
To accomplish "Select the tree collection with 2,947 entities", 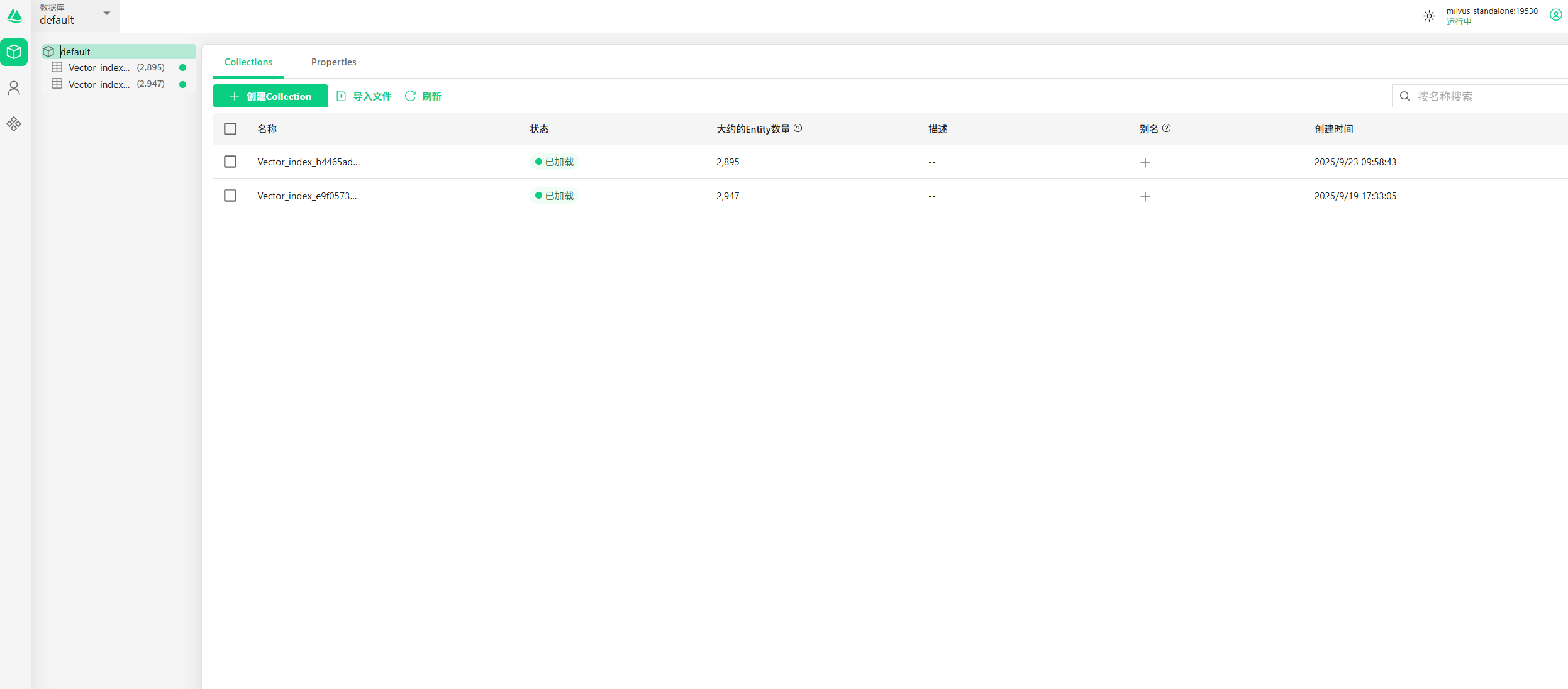I will 99,84.
